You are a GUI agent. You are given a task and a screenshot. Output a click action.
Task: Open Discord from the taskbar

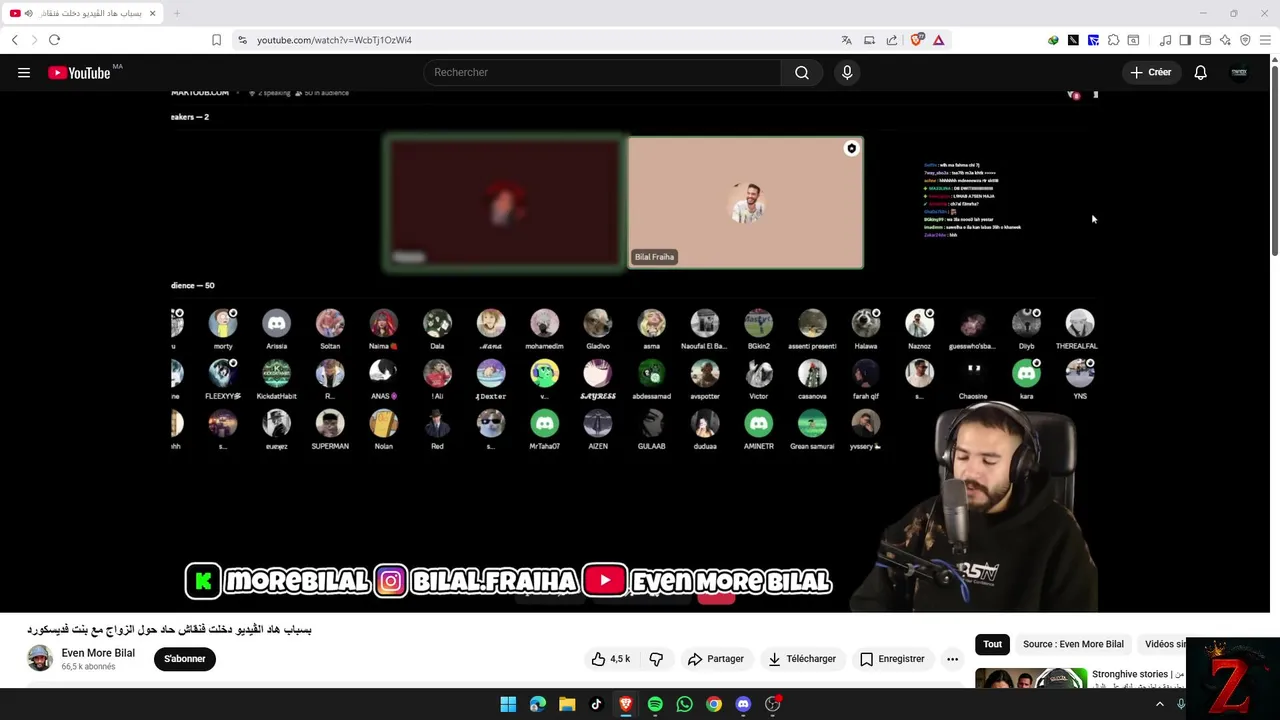click(743, 704)
